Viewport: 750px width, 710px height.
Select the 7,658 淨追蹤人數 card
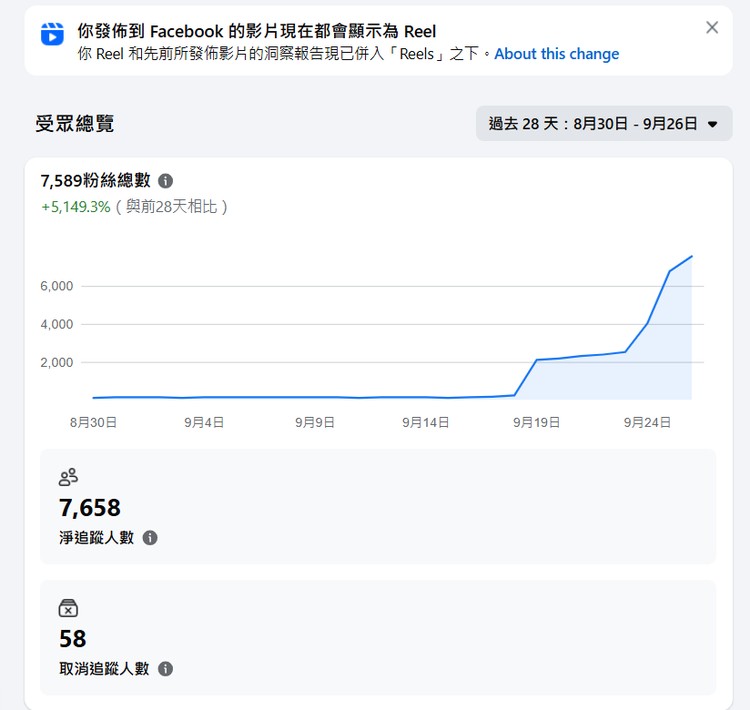coord(378,506)
